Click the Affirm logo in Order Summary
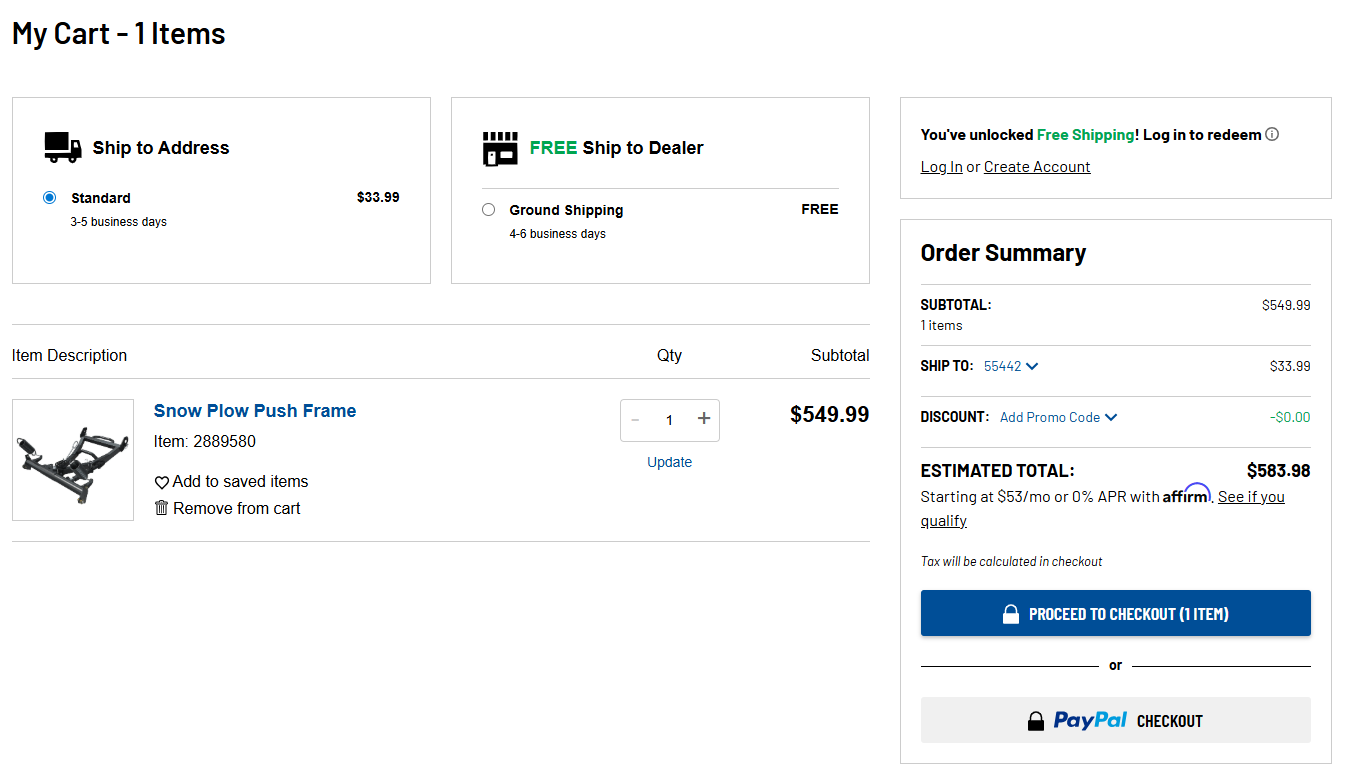The width and height of the screenshot is (1367, 769). coord(1186,494)
